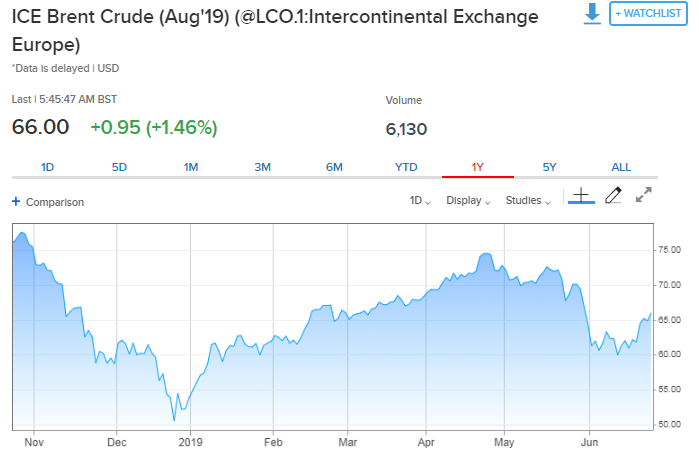Expand the Studies dropdown
This screenshot has width=699, height=456.
click(x=528, y=200)
